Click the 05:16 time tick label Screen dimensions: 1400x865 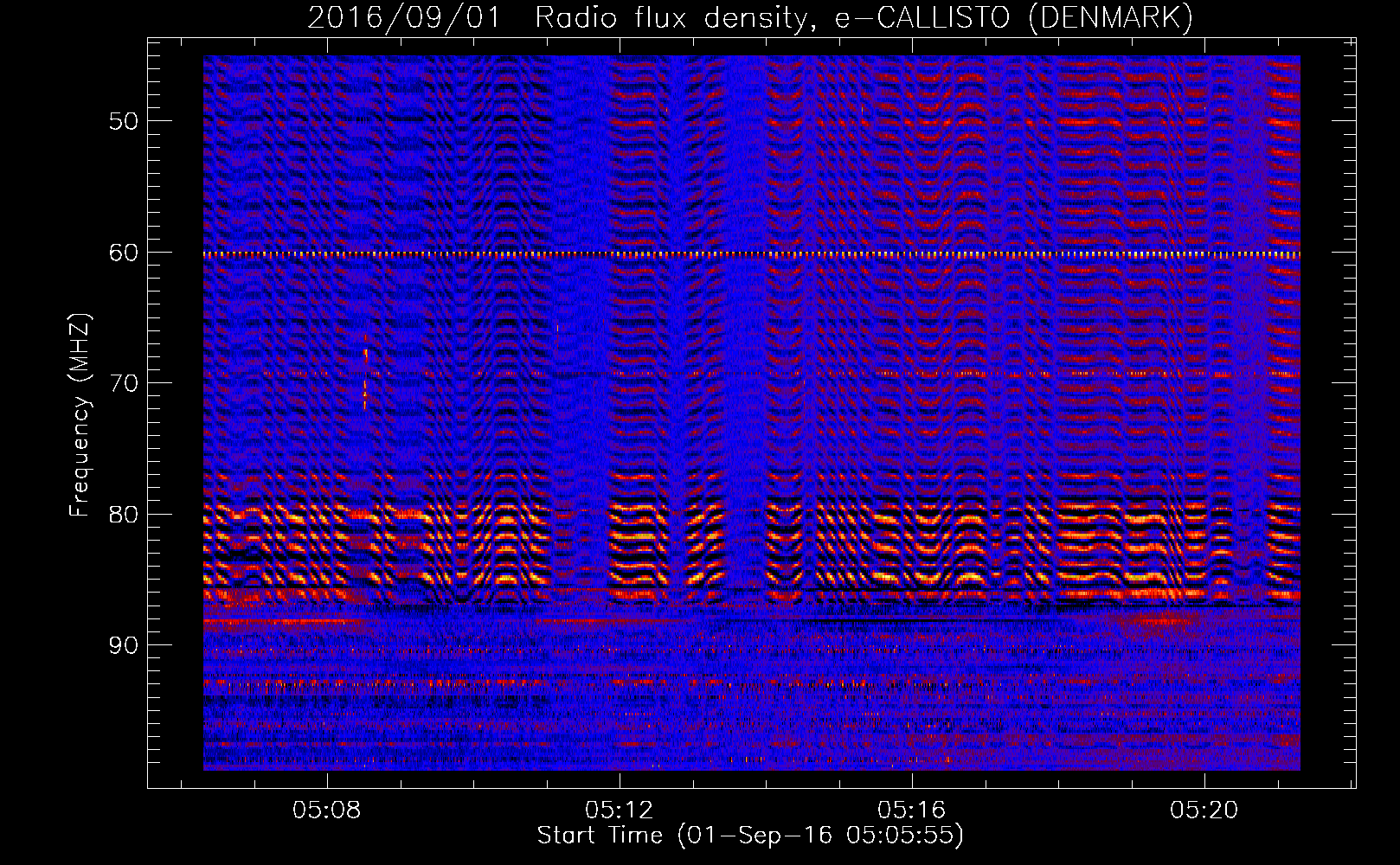tap(912, 811)
